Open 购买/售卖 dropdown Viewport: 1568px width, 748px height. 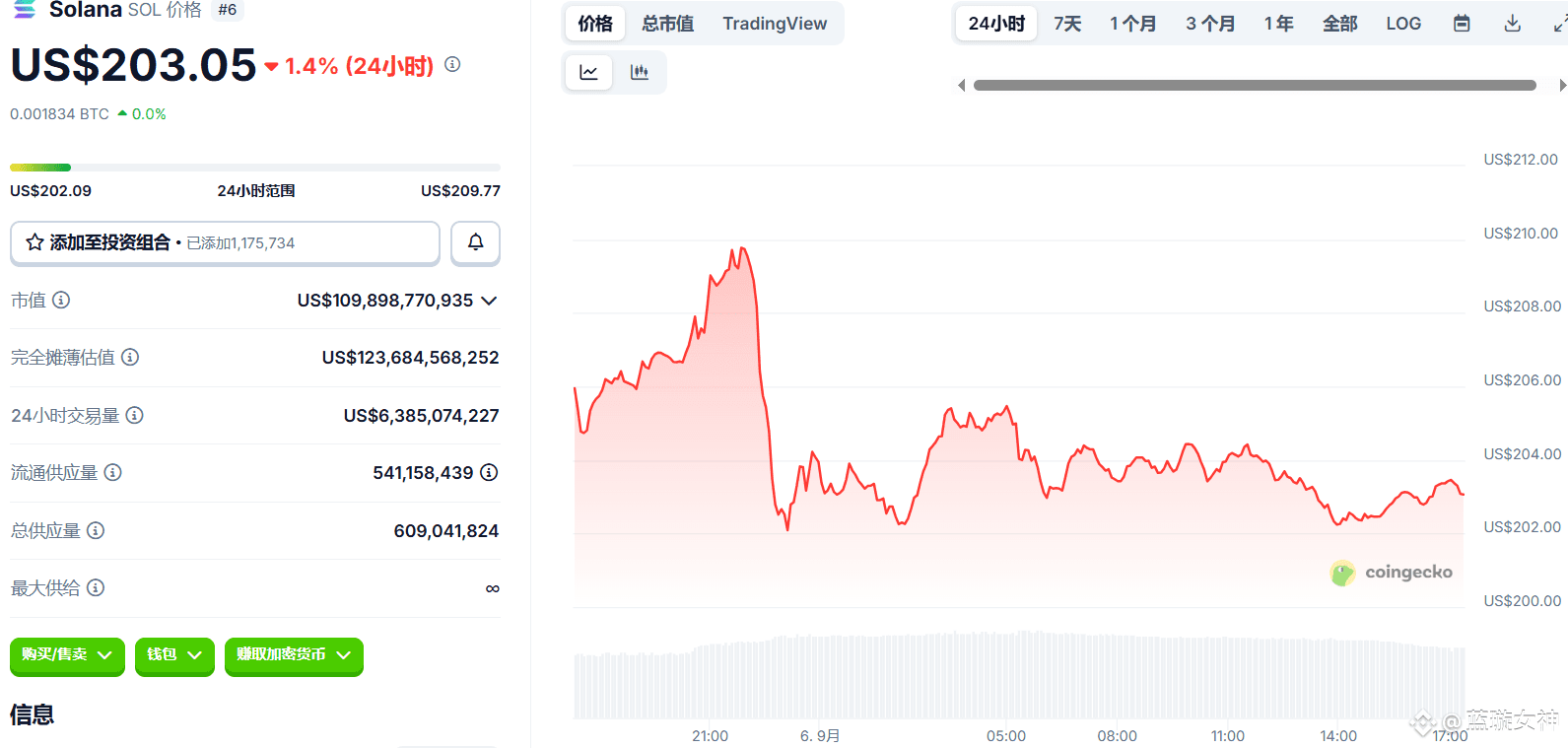click(67, 655)
